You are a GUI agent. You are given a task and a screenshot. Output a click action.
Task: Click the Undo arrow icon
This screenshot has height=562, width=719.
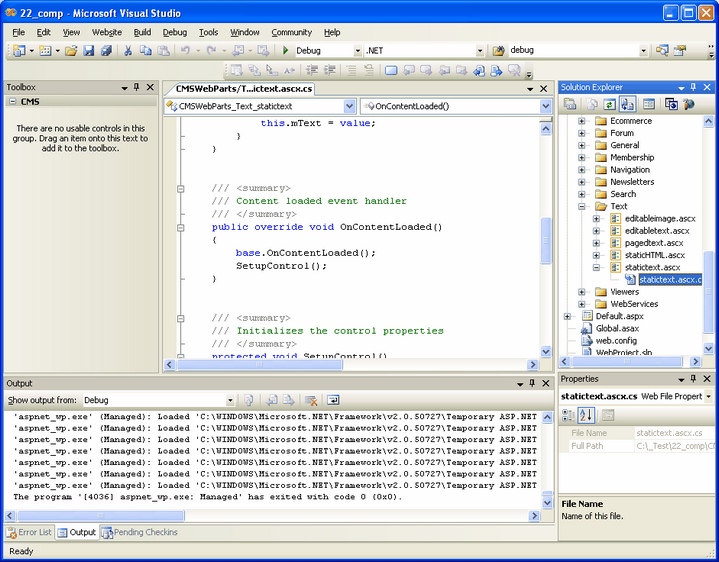[185, 50]
